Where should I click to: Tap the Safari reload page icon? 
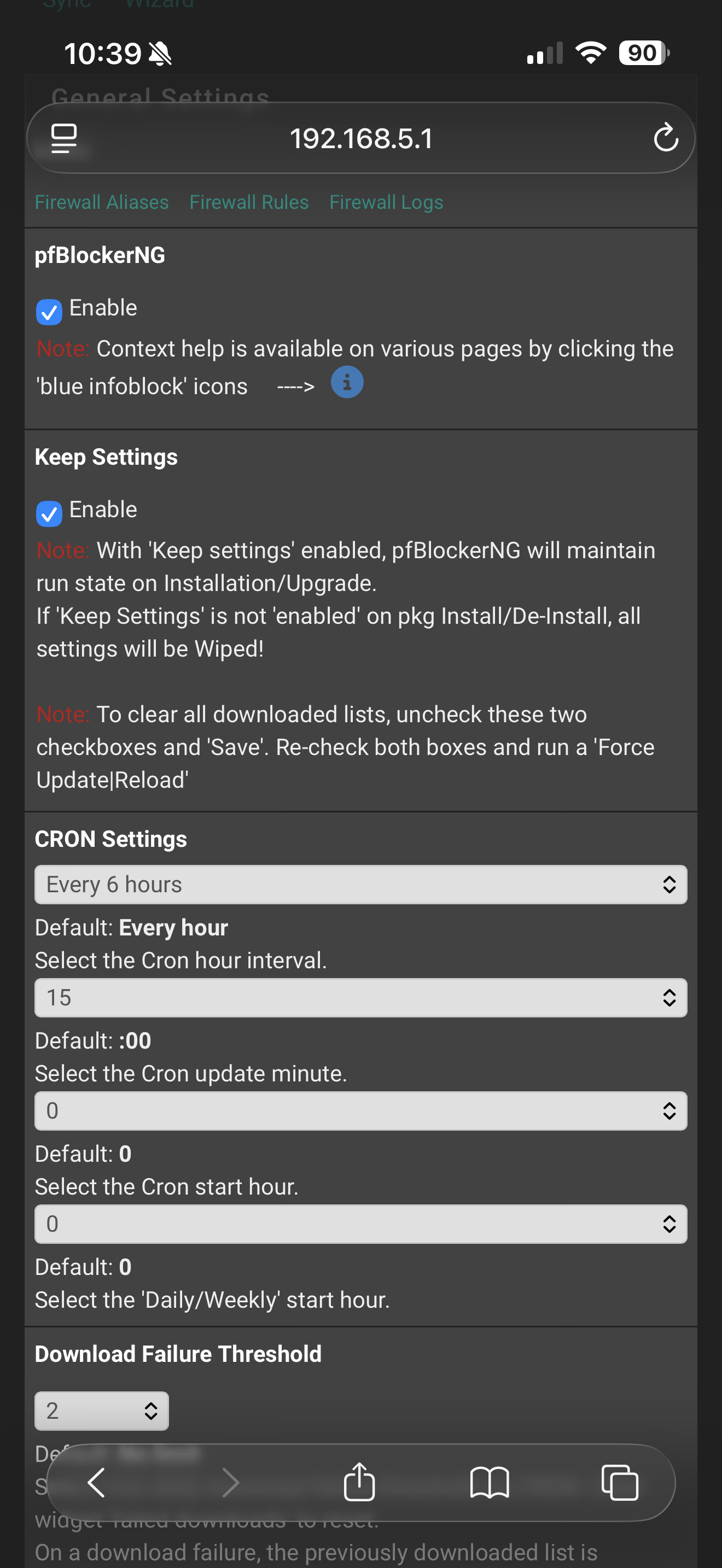(665, 138)
